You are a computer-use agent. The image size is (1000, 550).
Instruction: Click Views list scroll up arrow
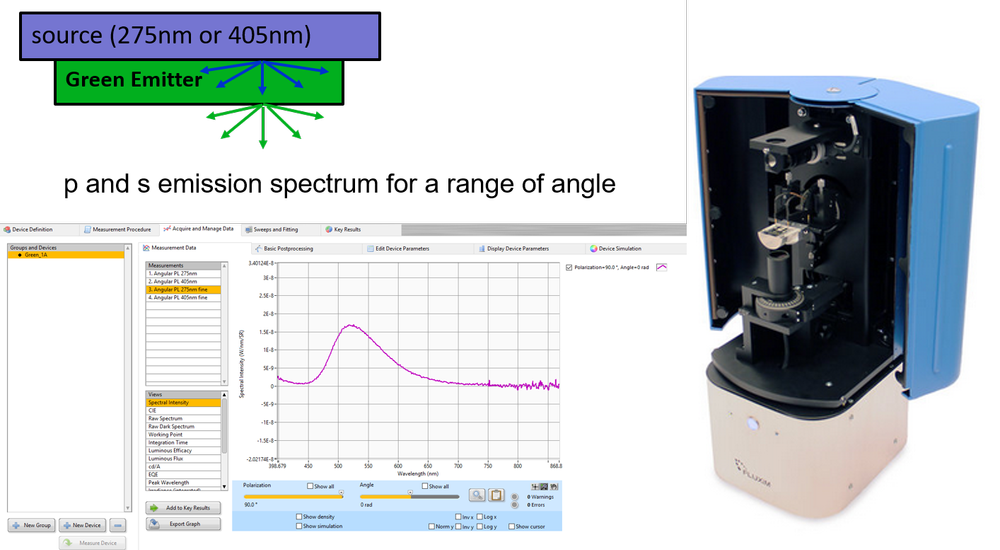[x=224, y=395]
